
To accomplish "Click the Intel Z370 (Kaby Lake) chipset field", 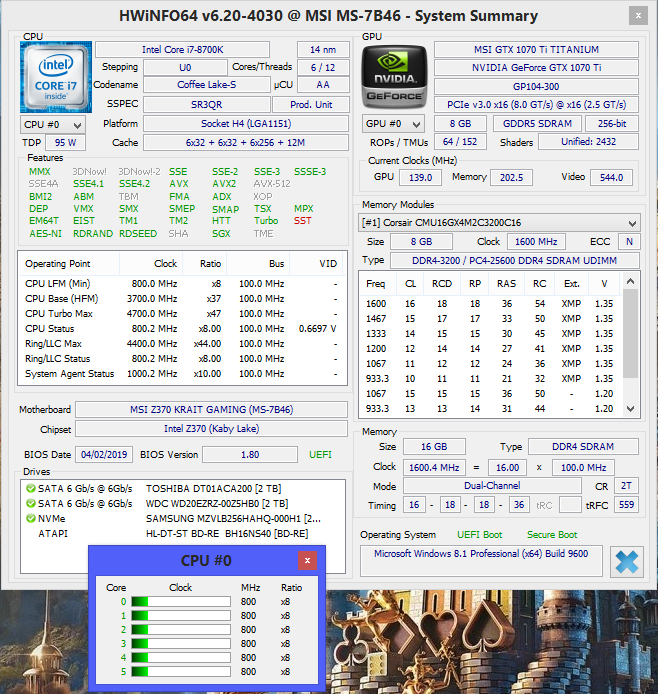I will (x=212, y=428).
